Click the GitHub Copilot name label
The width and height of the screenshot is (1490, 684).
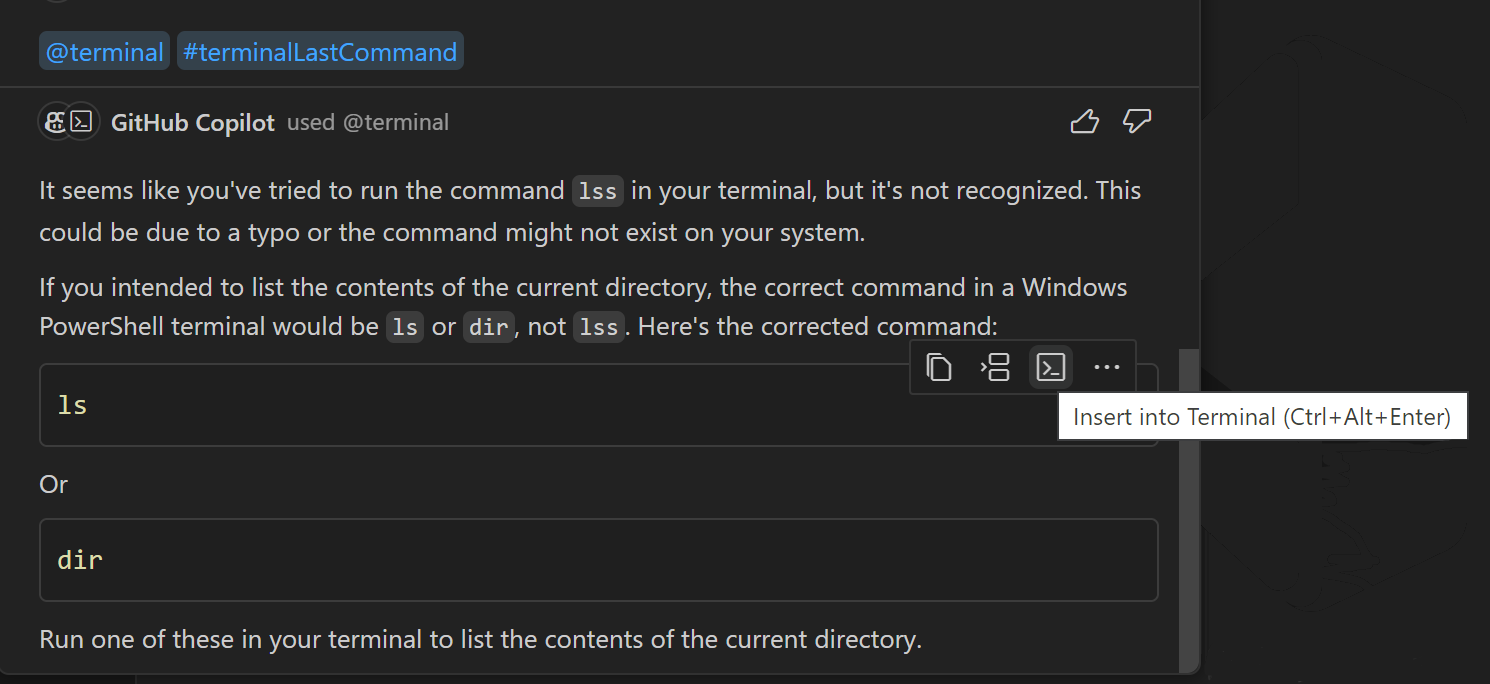pos(193,122)
